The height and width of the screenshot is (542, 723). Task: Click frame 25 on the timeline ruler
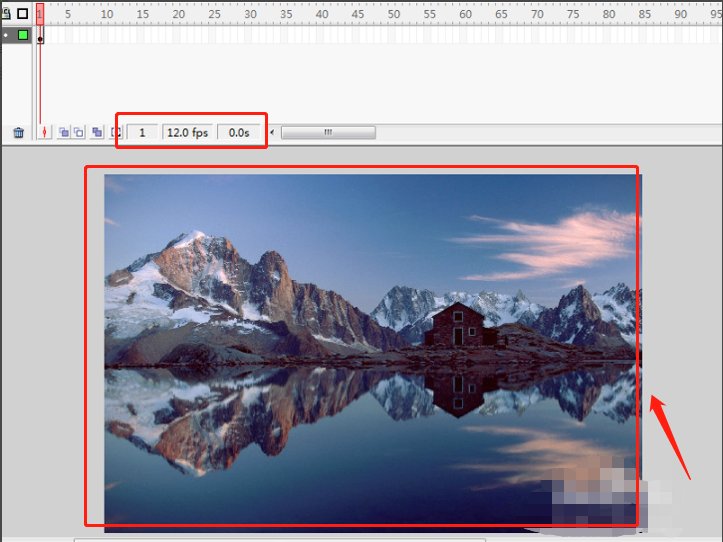click(213, 14)
